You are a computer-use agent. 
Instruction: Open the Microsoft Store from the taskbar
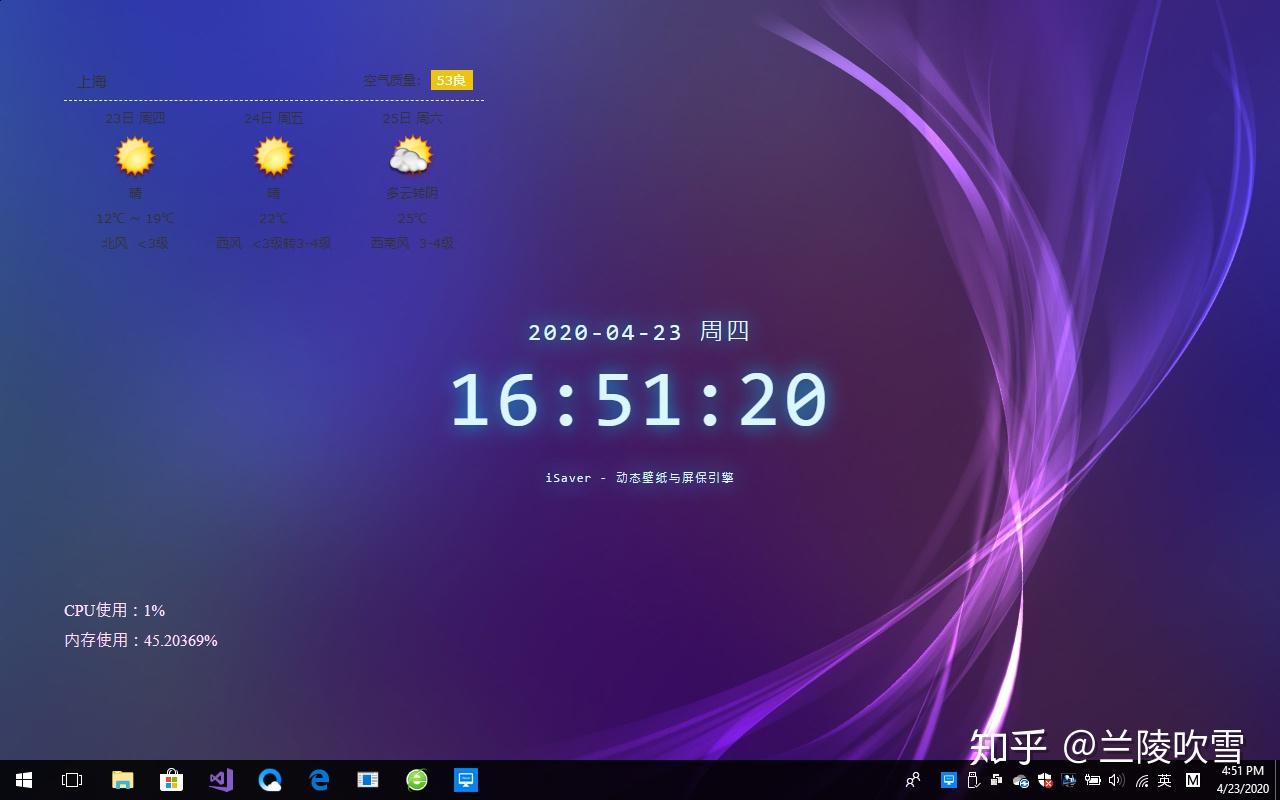point(172,780)
